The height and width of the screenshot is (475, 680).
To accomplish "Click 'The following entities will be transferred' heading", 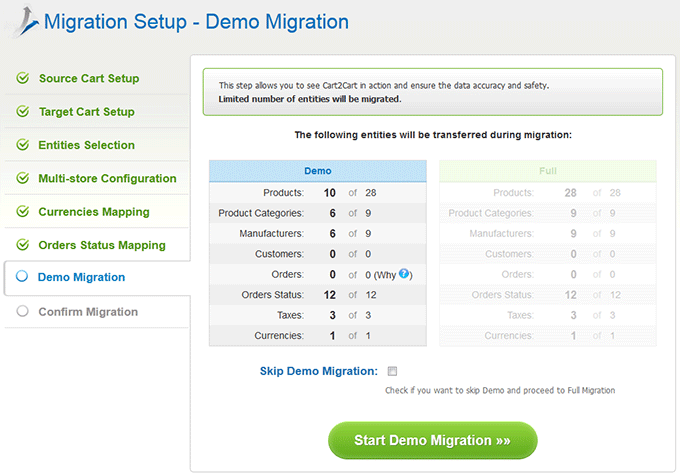I will [x=433, y=135].
